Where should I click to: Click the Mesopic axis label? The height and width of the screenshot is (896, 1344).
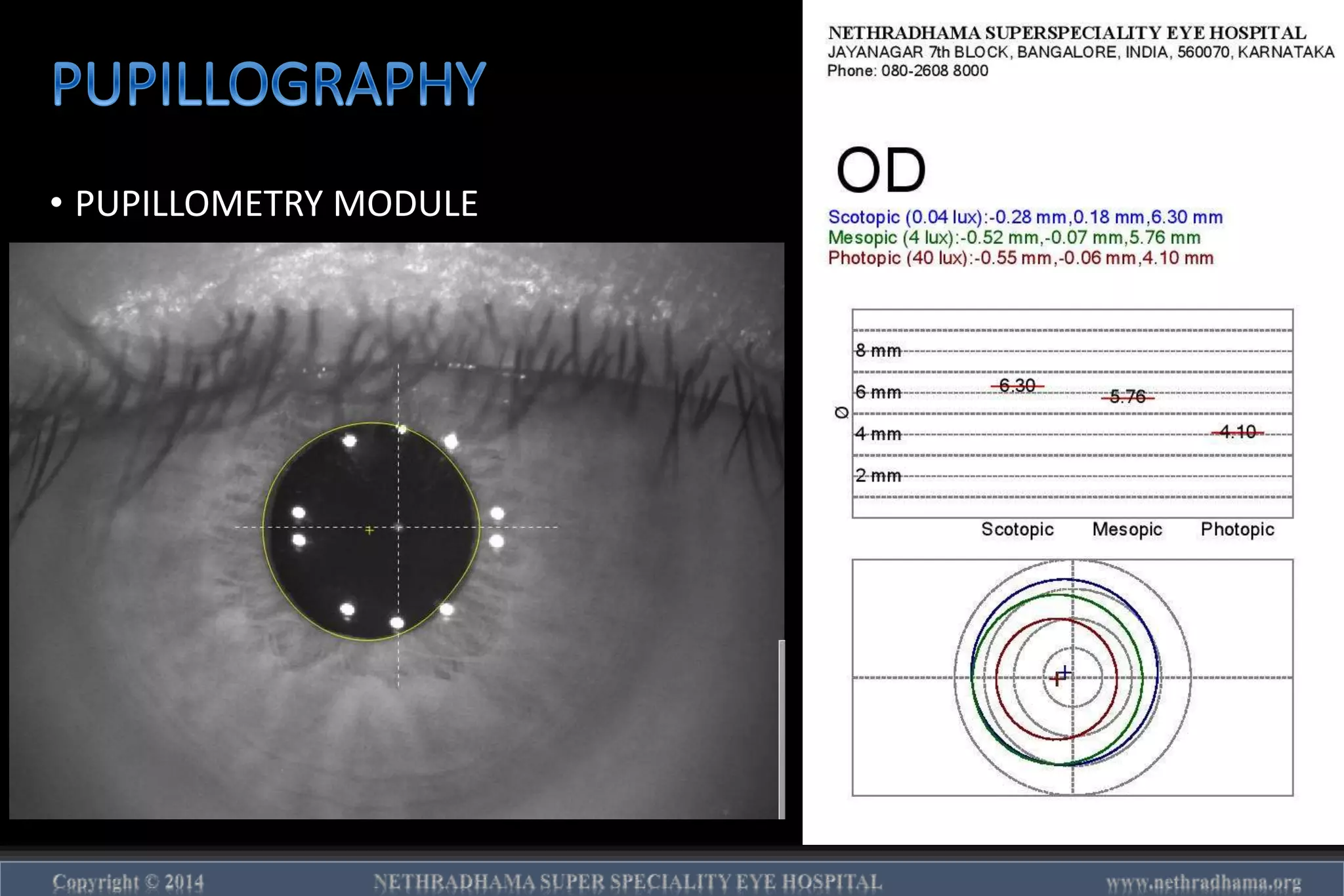point(1127,529)
